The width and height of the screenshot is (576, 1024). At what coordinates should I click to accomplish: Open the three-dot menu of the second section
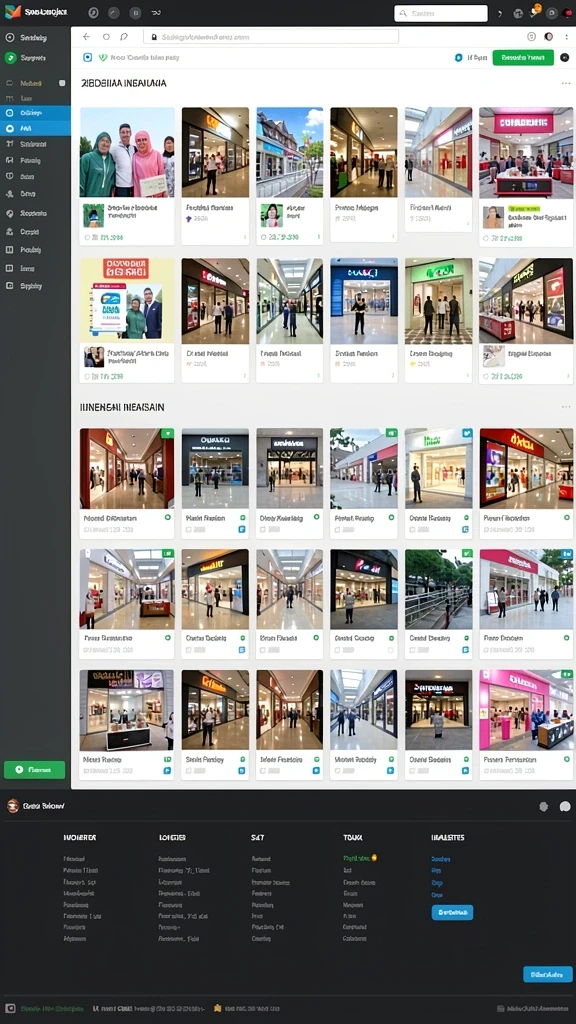[x=566, y=407]
